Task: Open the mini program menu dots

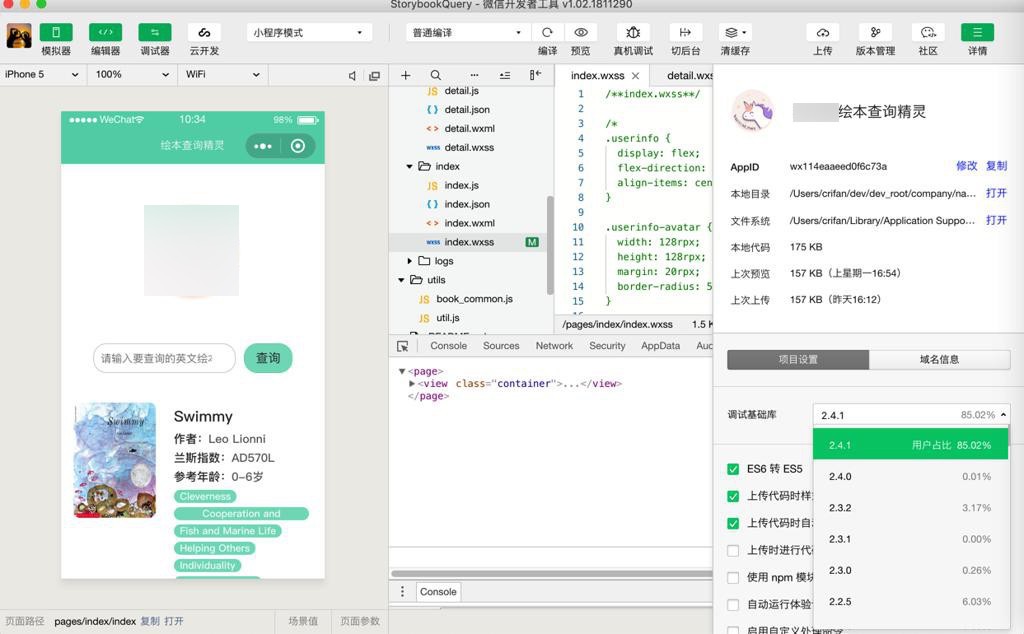Action: click(263, 146)
